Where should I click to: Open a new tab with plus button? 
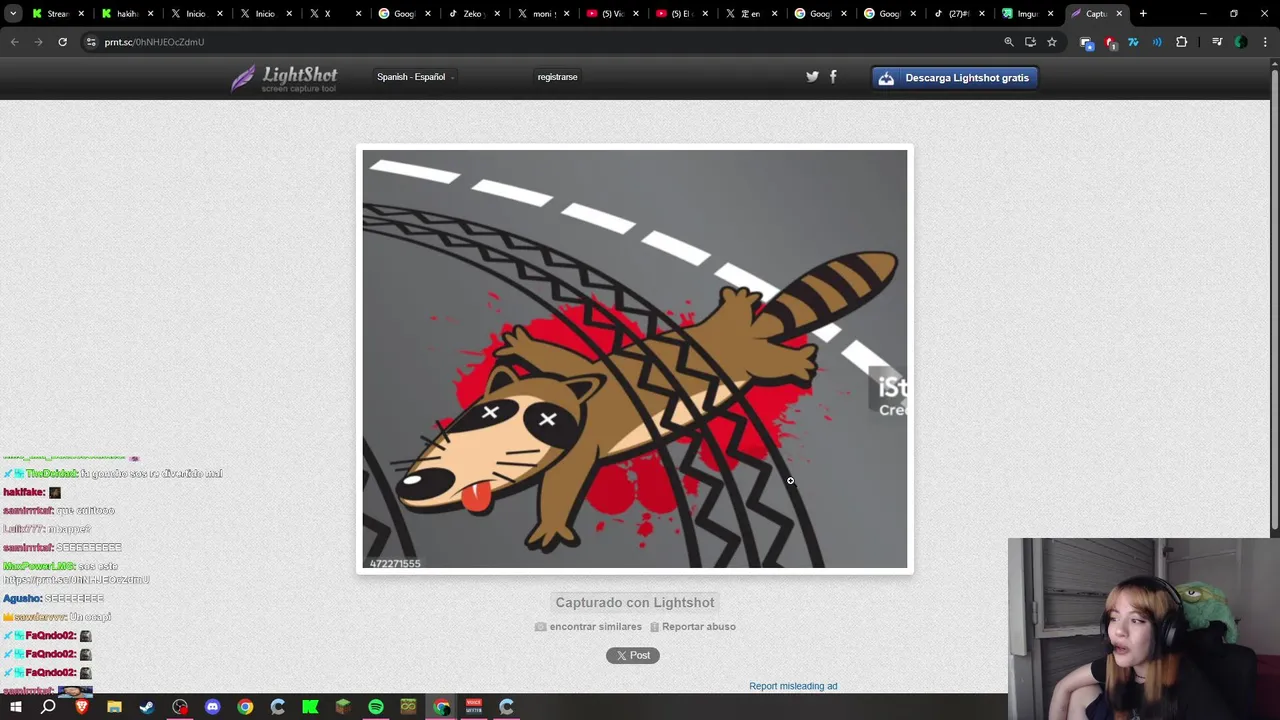click(1143, 14)
